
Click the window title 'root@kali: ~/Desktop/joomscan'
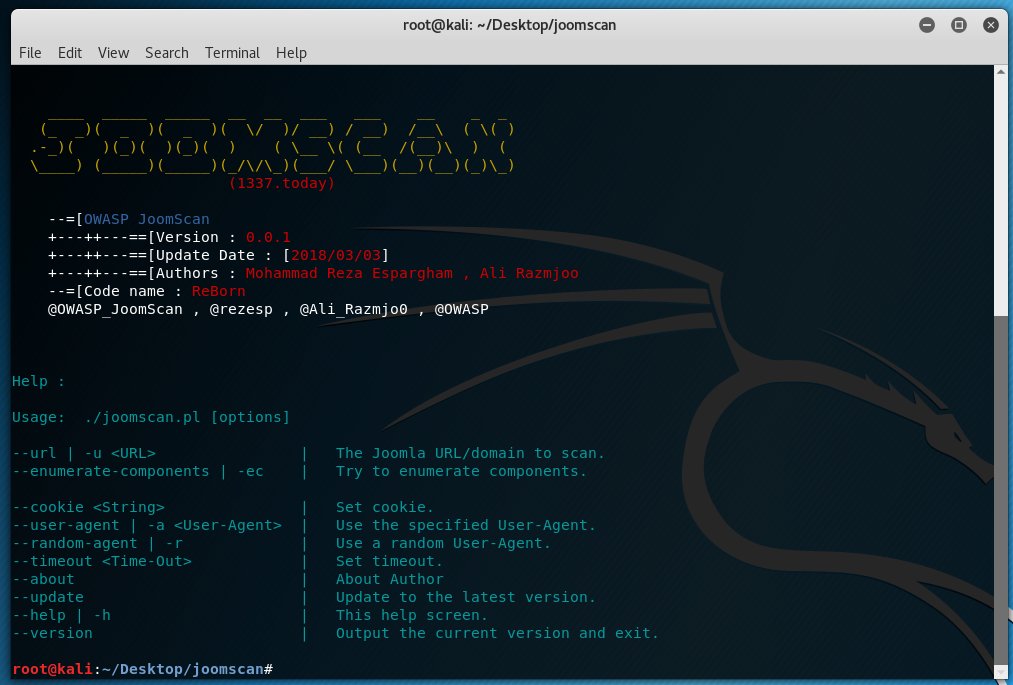click(509, 25)
